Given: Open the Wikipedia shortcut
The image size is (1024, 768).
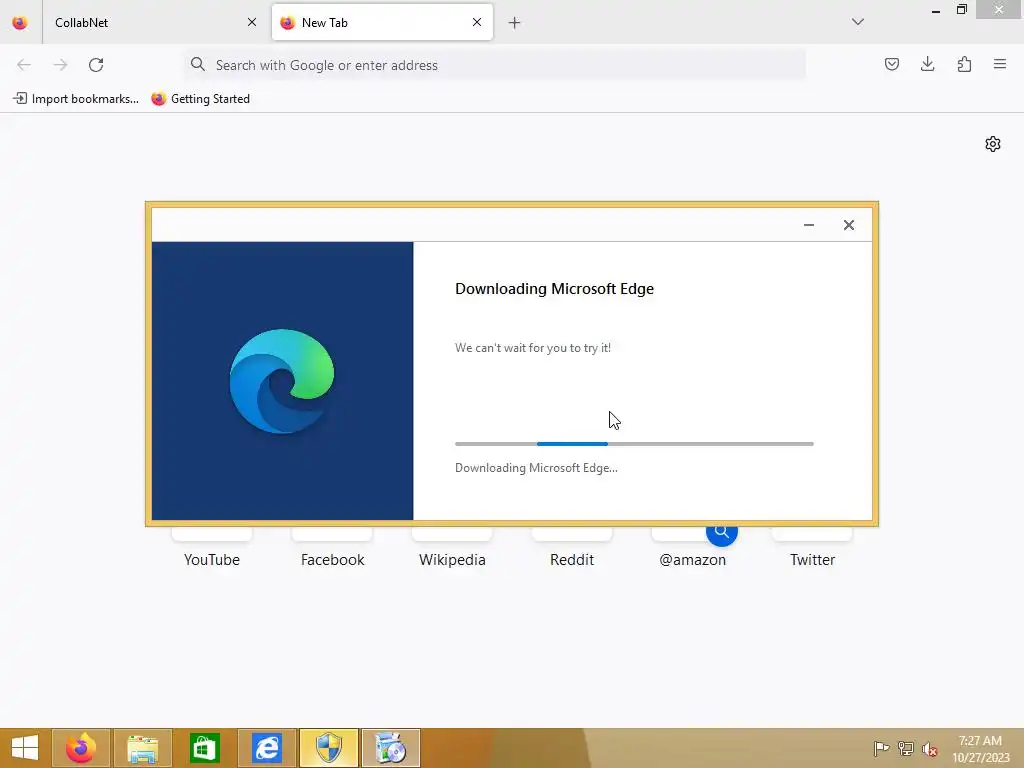Looking at the screenshot, I should 452,547.
